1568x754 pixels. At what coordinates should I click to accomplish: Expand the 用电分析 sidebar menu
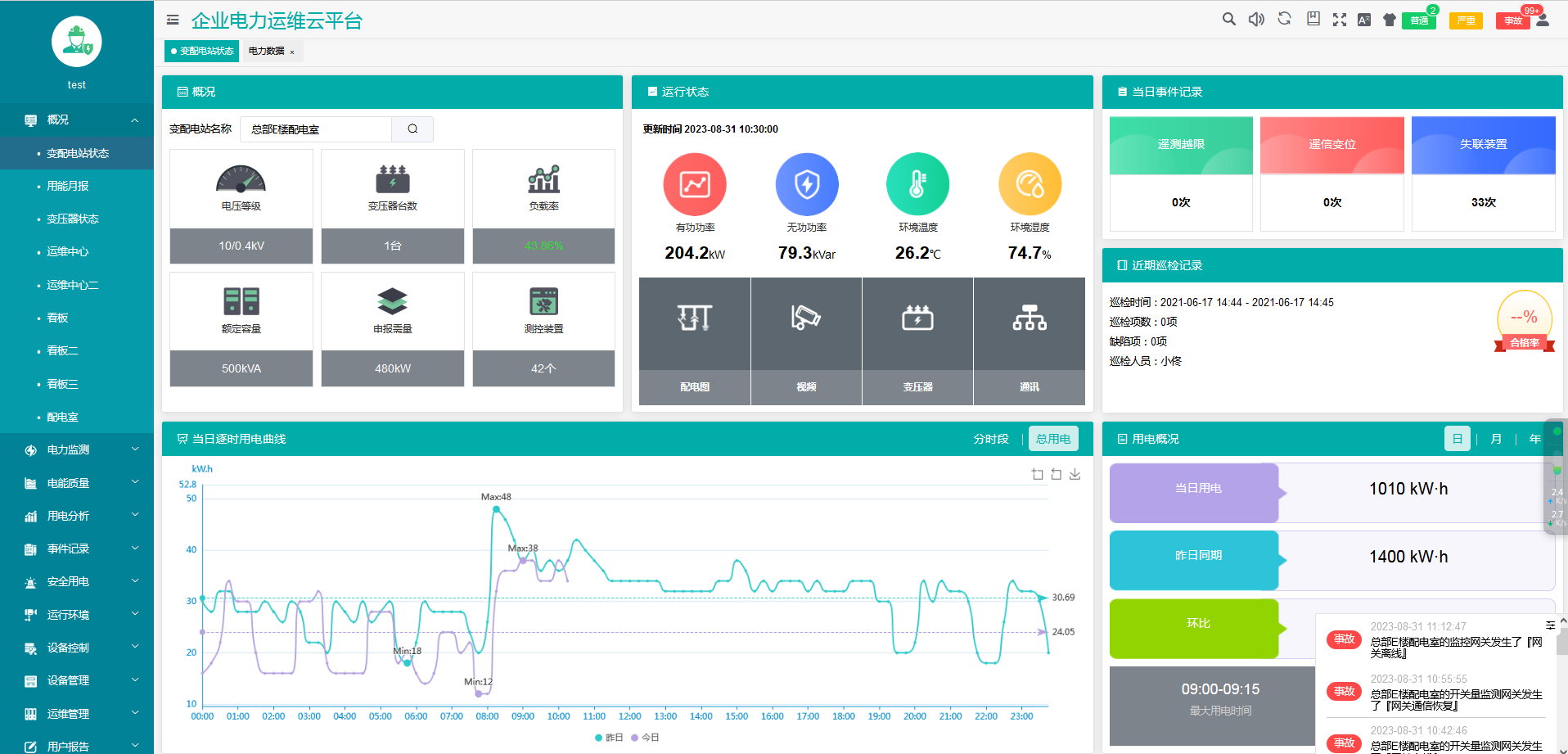tap(77, 516)
